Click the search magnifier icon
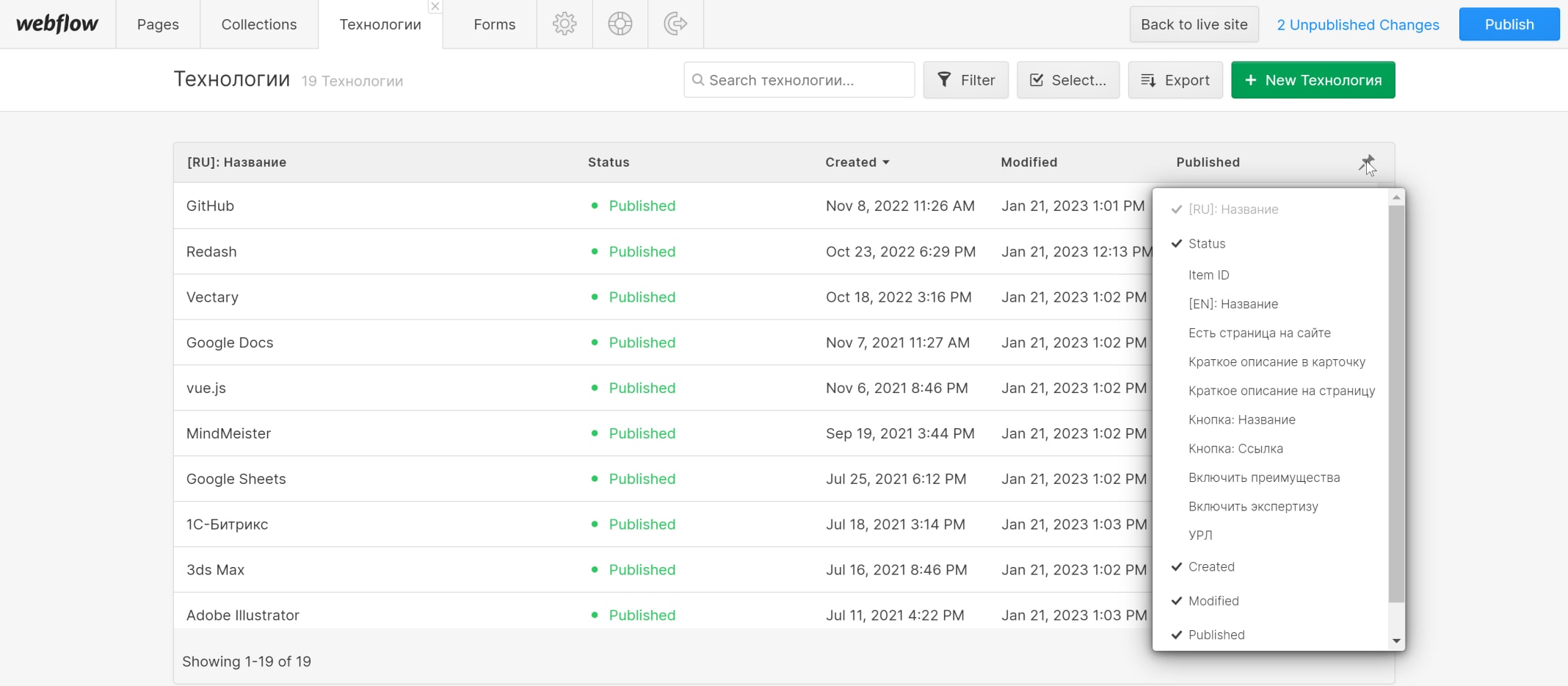 click(x=698, y=80)
